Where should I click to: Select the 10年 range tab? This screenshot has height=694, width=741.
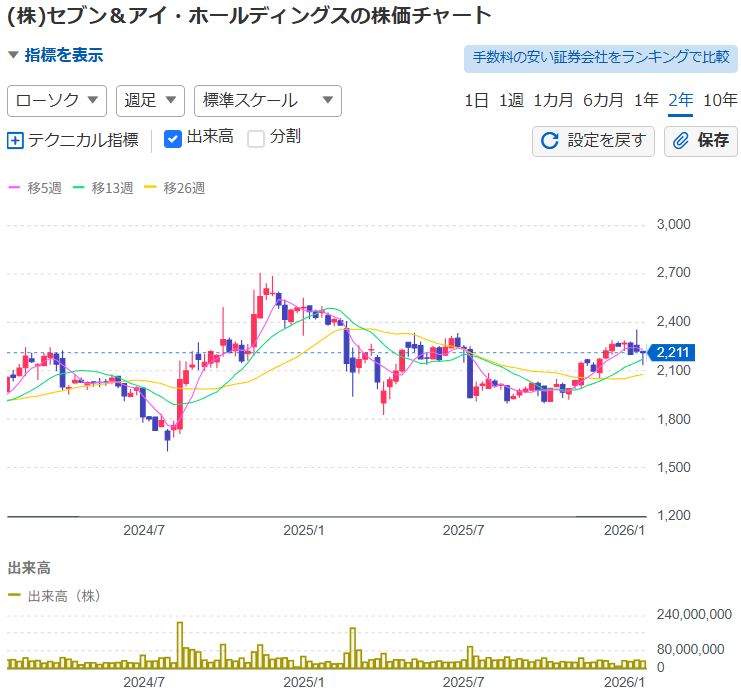tap(720, 100)
